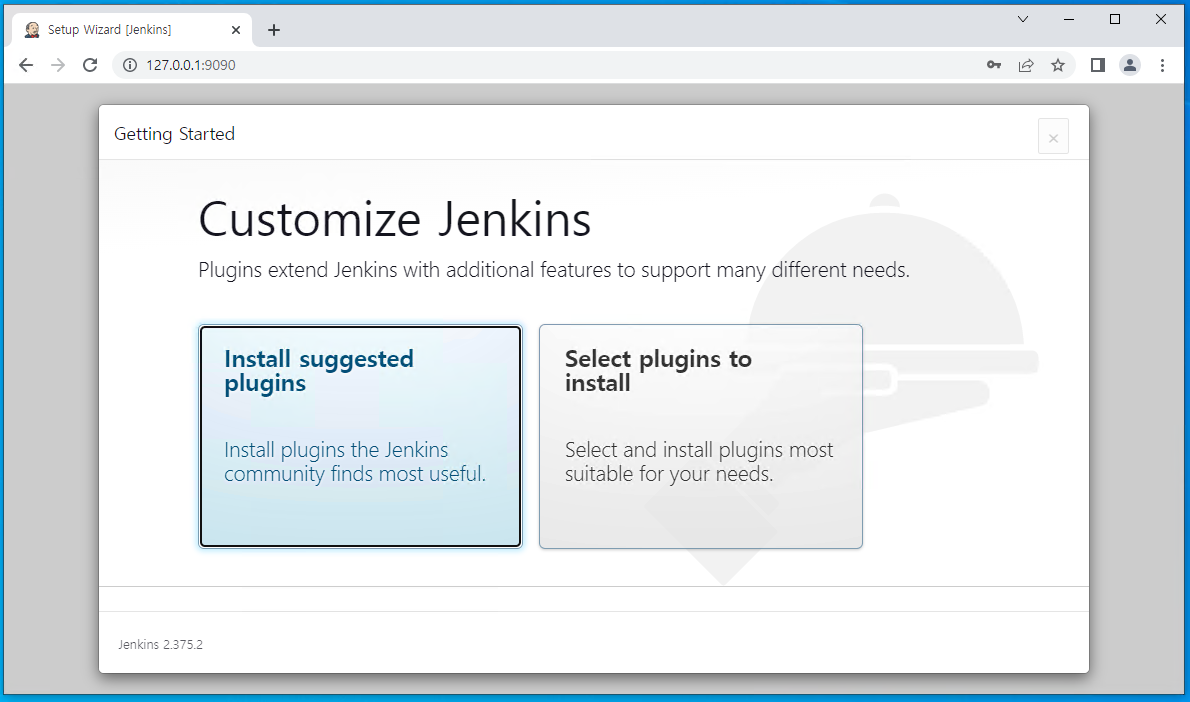Open the tab search chevron
Viewport: 1190px width, 702px height.
[1023, 19]
